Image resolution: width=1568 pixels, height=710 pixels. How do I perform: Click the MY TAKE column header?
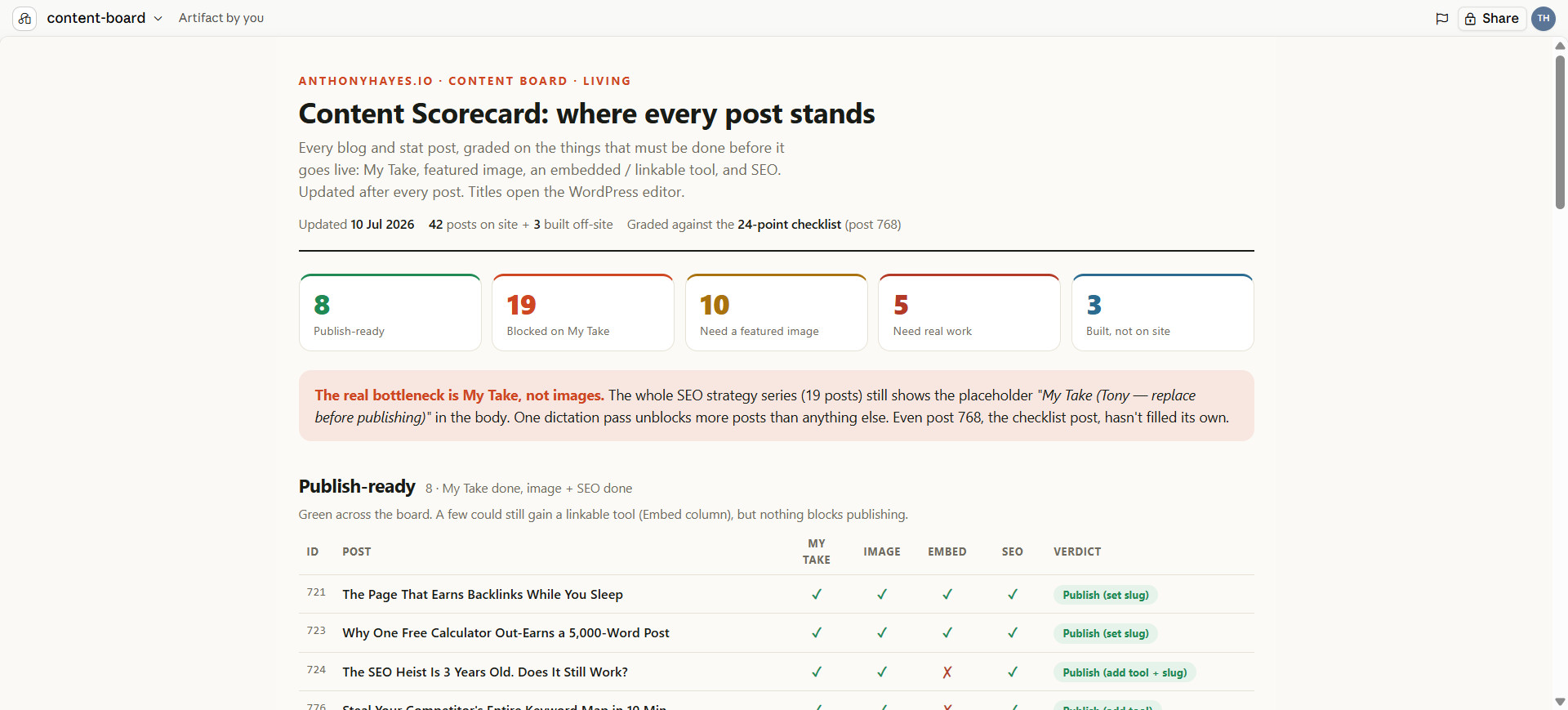[x=817, y=551]
